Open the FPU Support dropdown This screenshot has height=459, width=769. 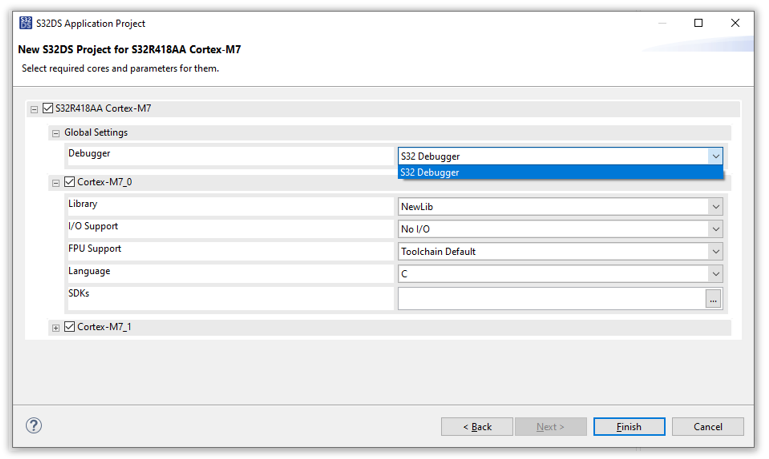[560, 252]
